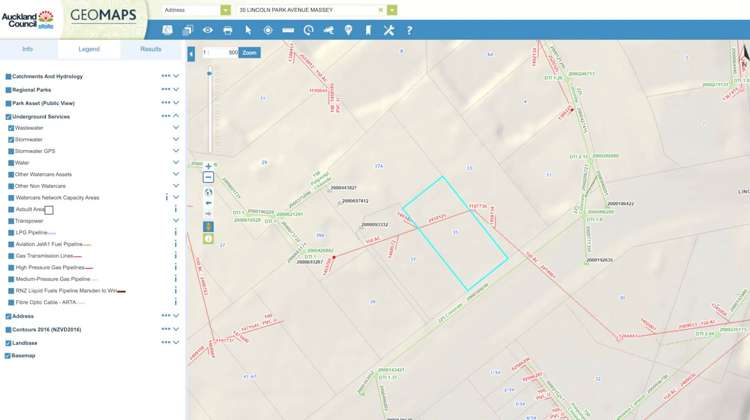Open the Address search type dropdown

pos(225,10)
